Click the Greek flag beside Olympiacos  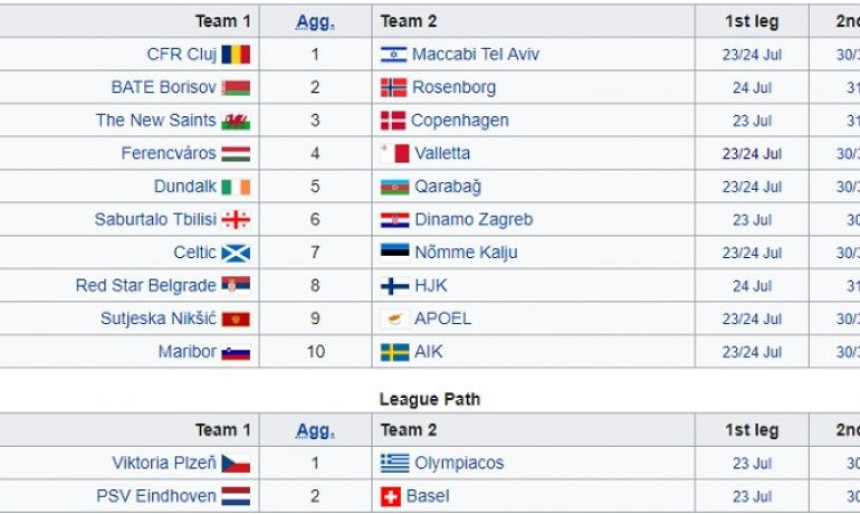(395, 464)
